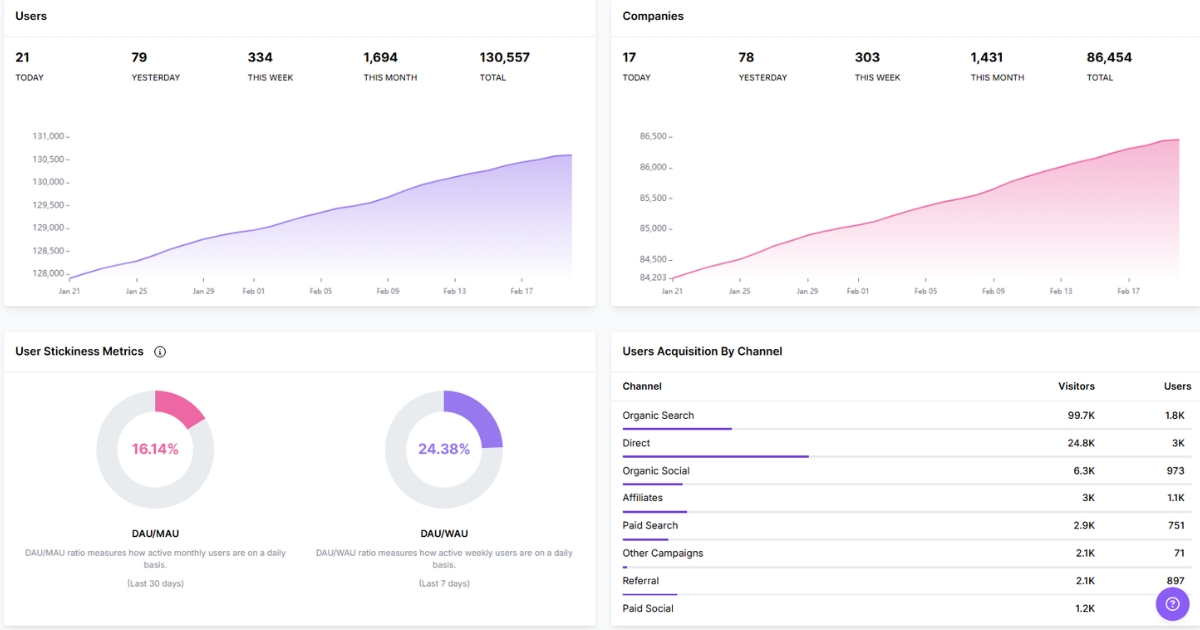Click the Users total count 130,557
Screen dimensions: 1200x630
click(x=504, y=57)
